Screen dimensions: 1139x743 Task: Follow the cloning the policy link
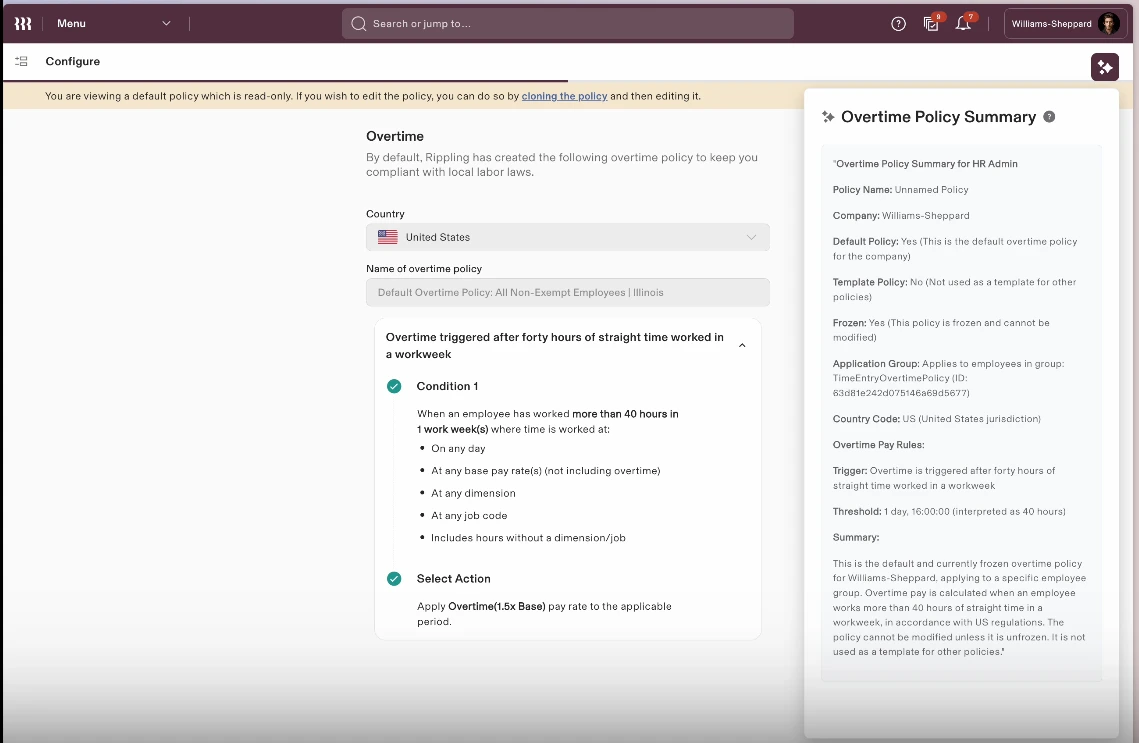point(564,96)
